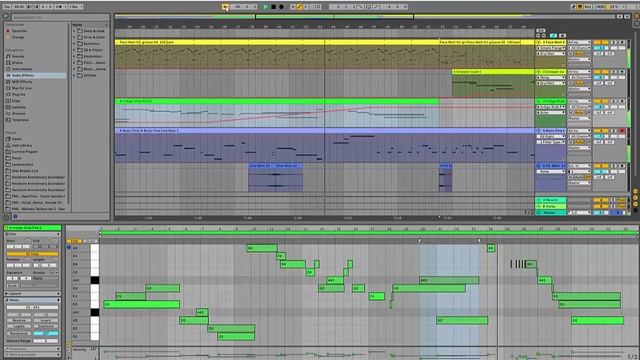Viewport: 640px width, 360px height.
Task: Toggle the yellow Follow playback button
Action: [x=225, y=7]
